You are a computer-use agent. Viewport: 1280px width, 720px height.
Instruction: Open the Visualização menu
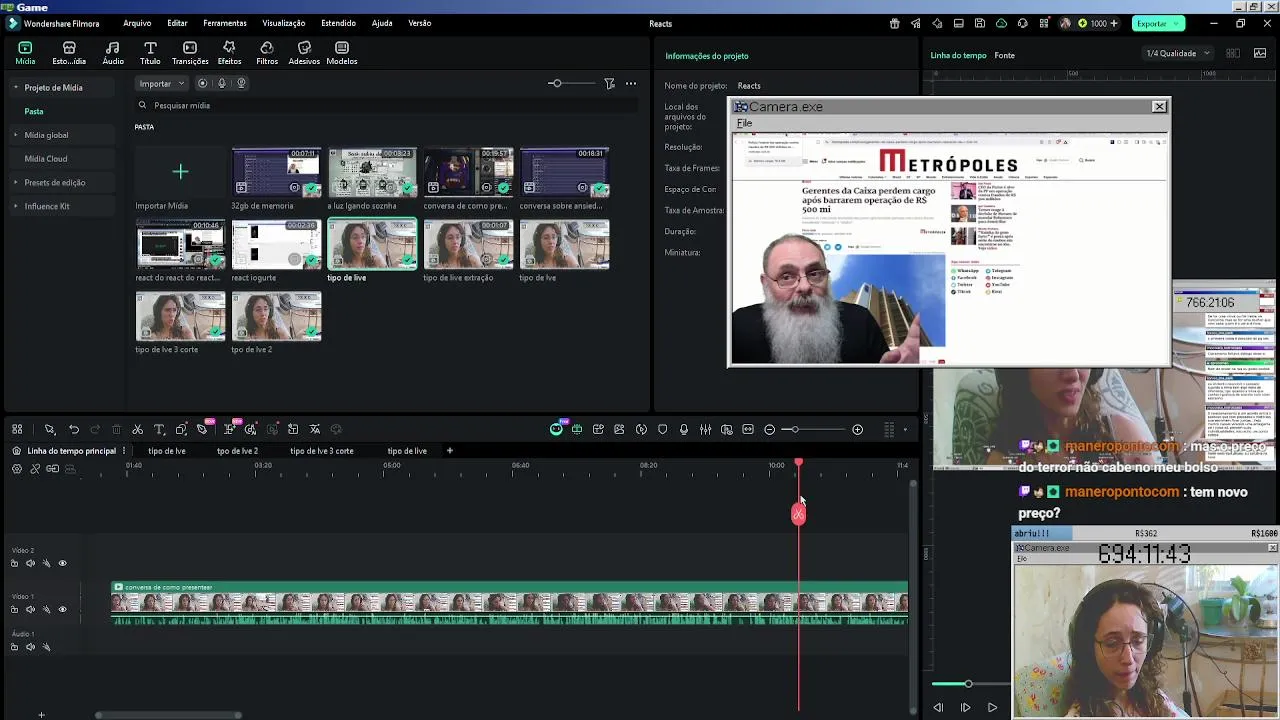coord(284,23)
